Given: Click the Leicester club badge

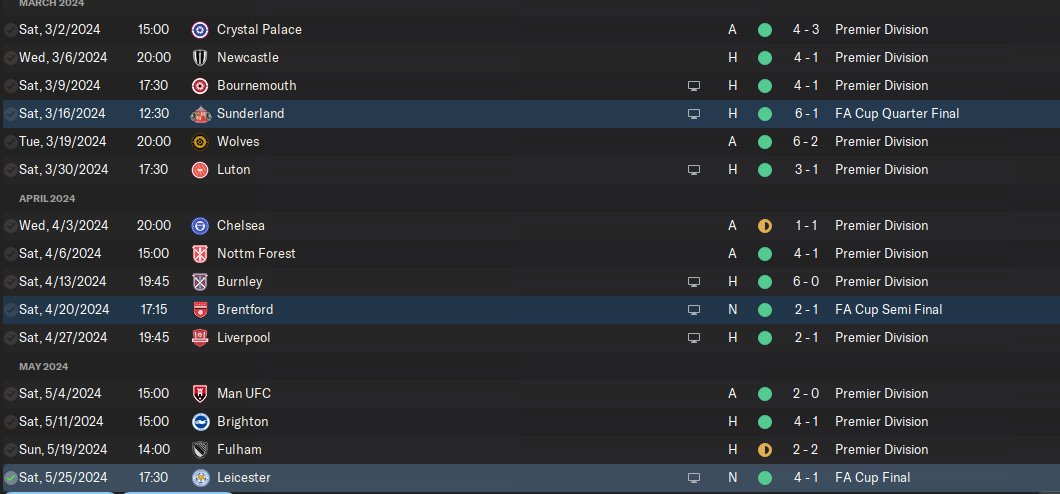Looking at the screenshot, I should 199,478.
